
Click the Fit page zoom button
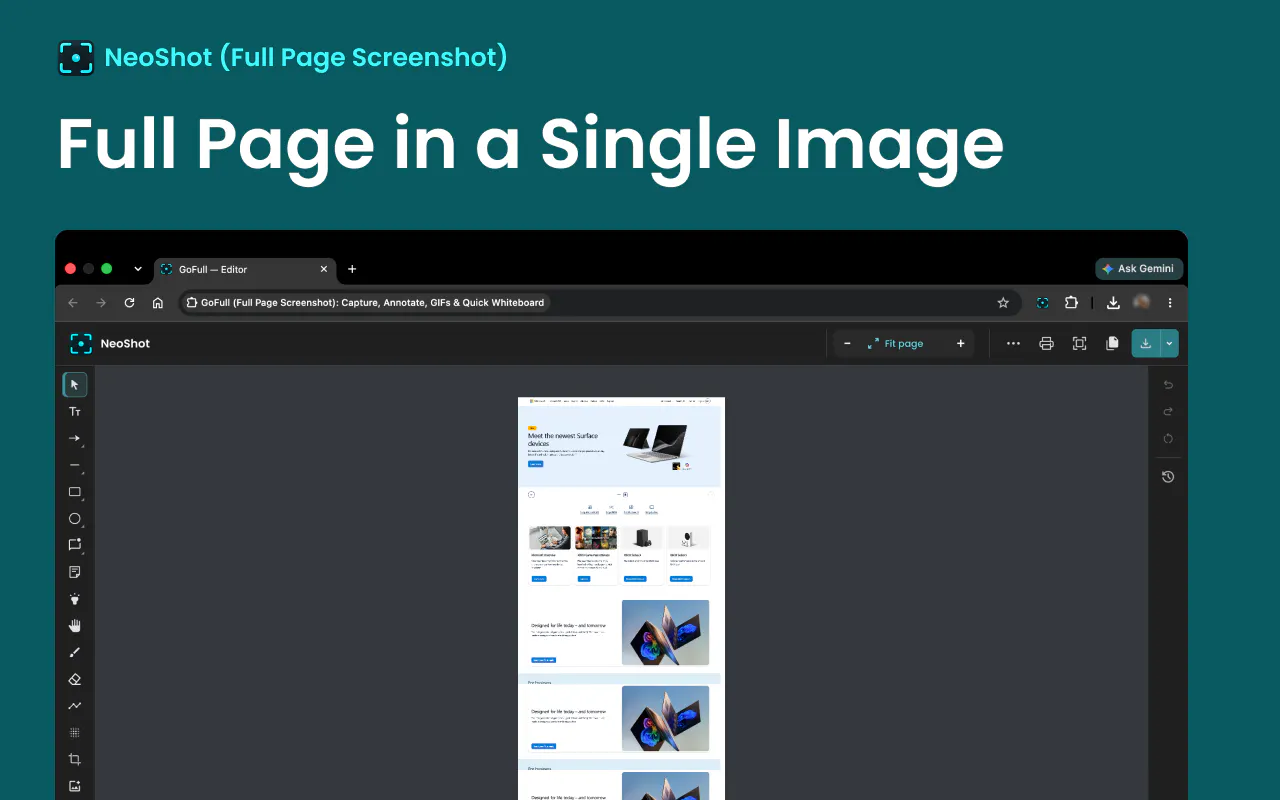[895, 343]
